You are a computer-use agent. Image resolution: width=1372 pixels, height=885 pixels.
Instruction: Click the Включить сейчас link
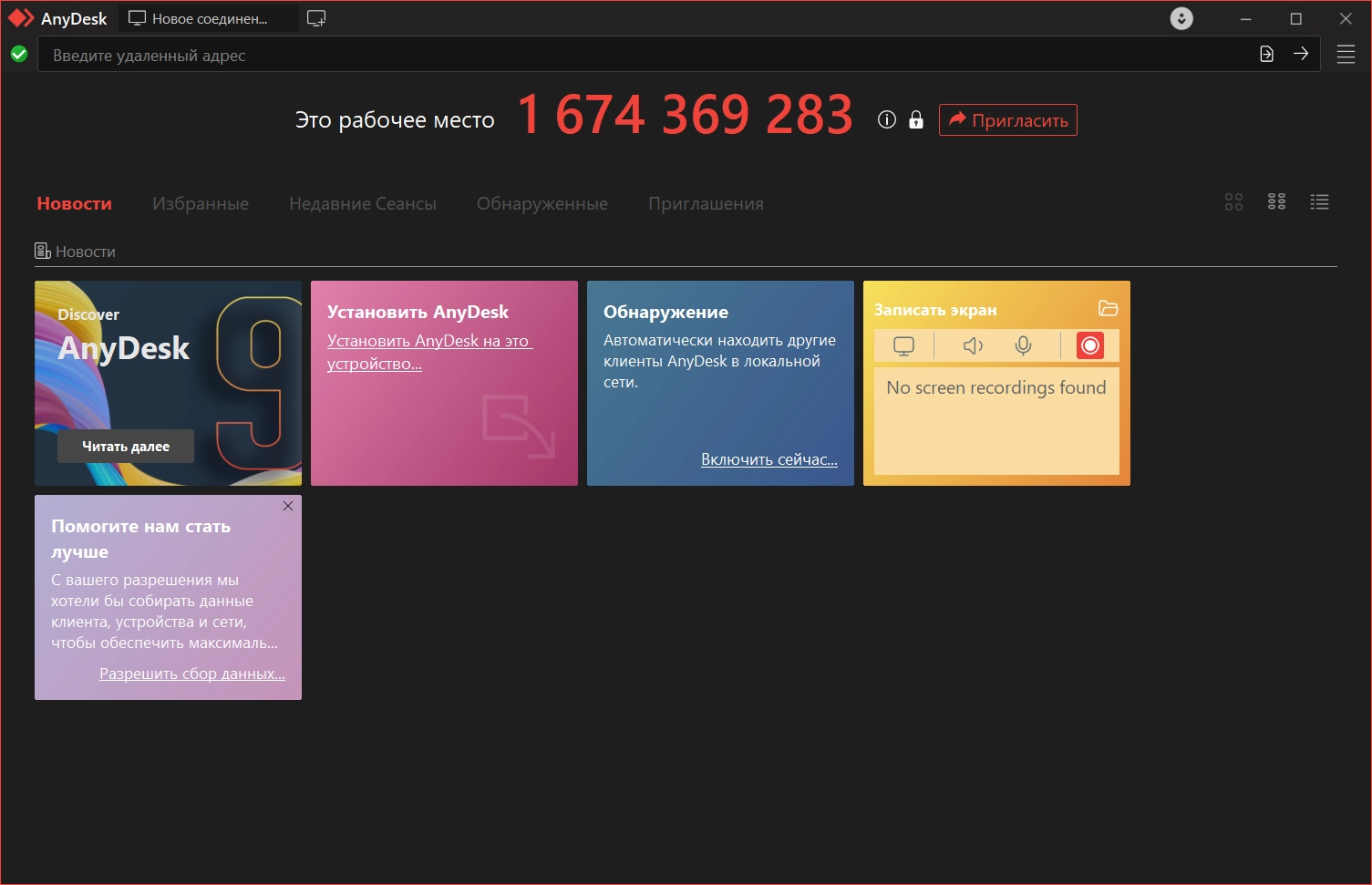(x=769, y=459)
